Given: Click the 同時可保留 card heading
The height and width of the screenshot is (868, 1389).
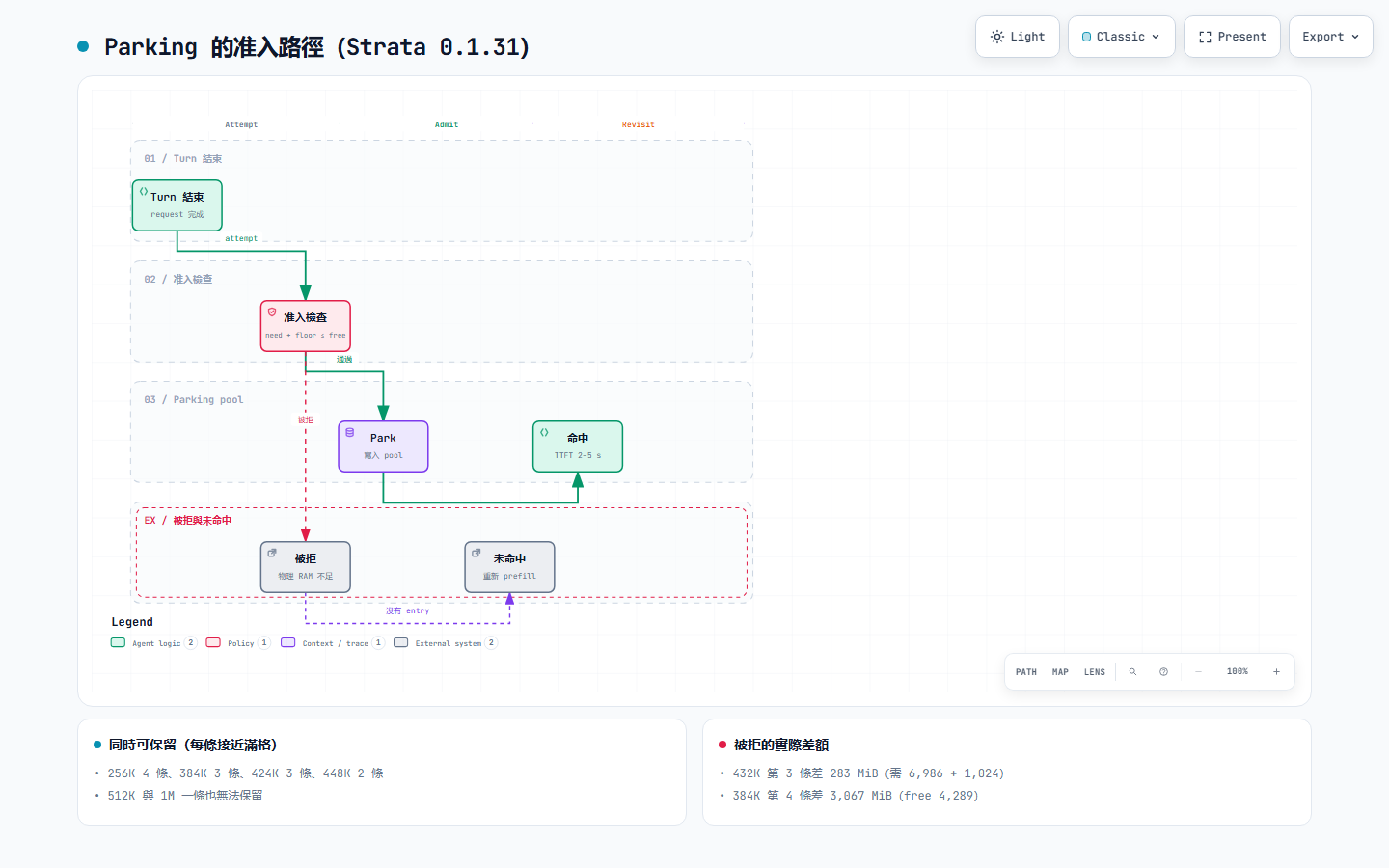Looking at the screenshot, I should pos(193,745).
